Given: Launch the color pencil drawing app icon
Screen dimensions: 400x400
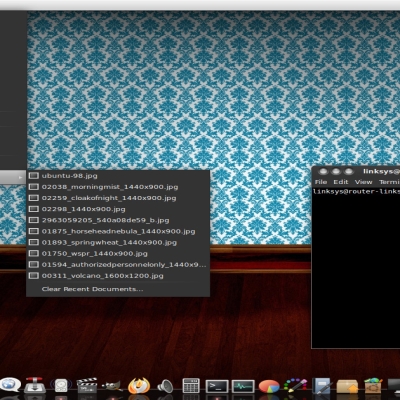Looking at the screenshot, I should point(295,386).
